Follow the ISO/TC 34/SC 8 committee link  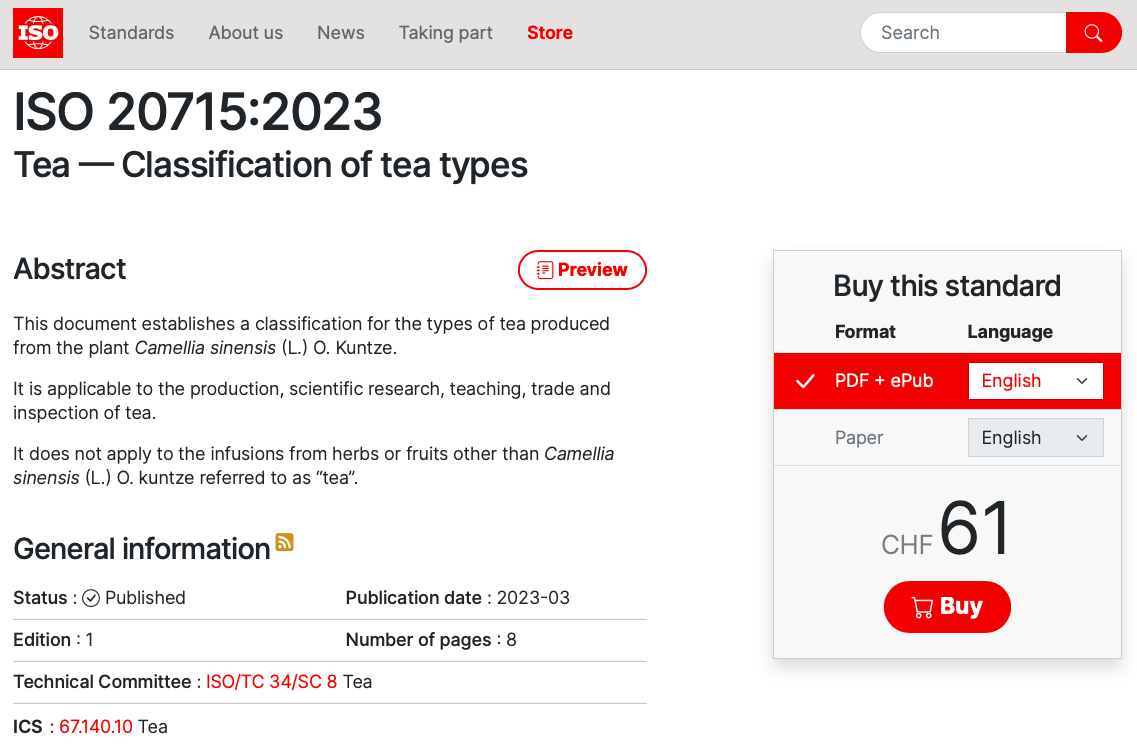coord(271,682)
